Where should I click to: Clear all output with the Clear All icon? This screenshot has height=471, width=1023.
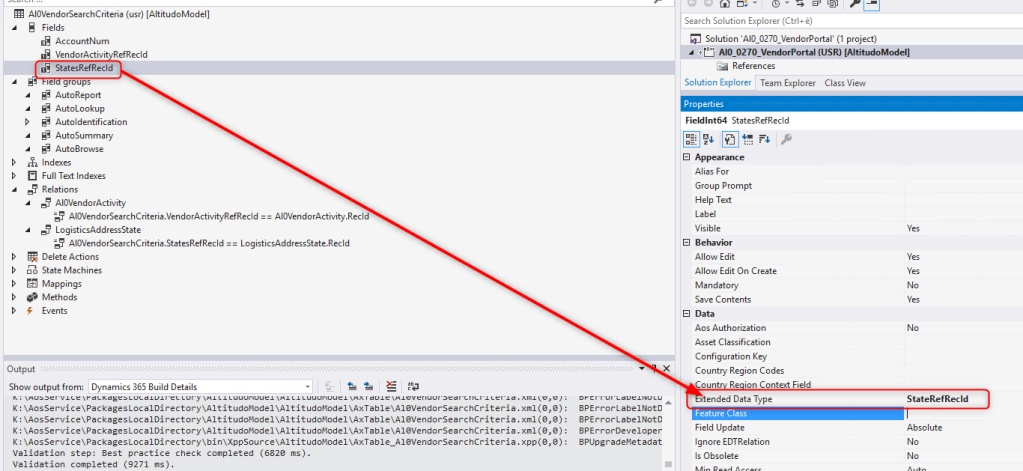click(390, 387)
